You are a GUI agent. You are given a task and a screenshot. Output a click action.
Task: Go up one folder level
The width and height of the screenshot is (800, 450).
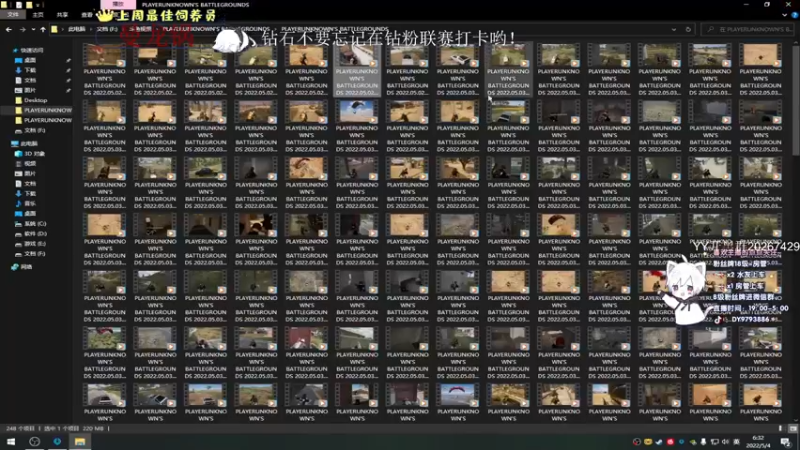coord(43,30)
